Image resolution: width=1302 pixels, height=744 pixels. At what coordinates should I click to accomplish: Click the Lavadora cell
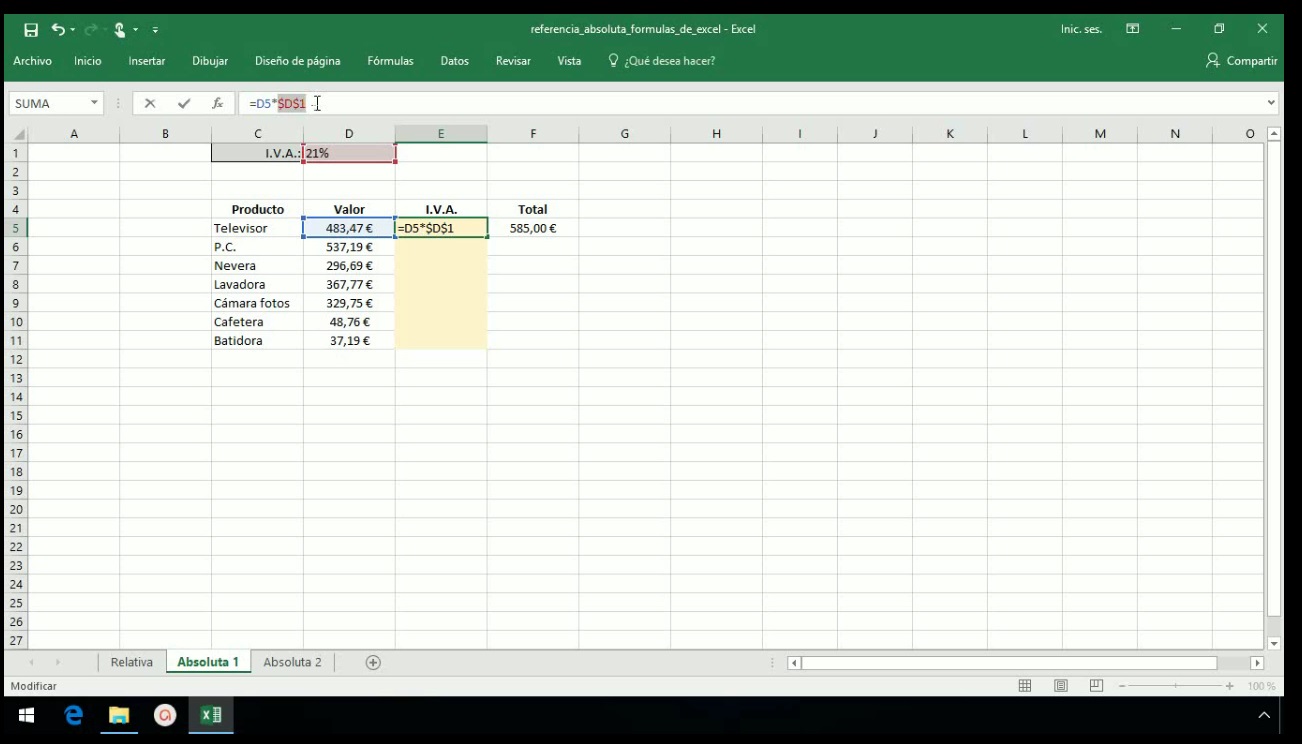point(257,285)
